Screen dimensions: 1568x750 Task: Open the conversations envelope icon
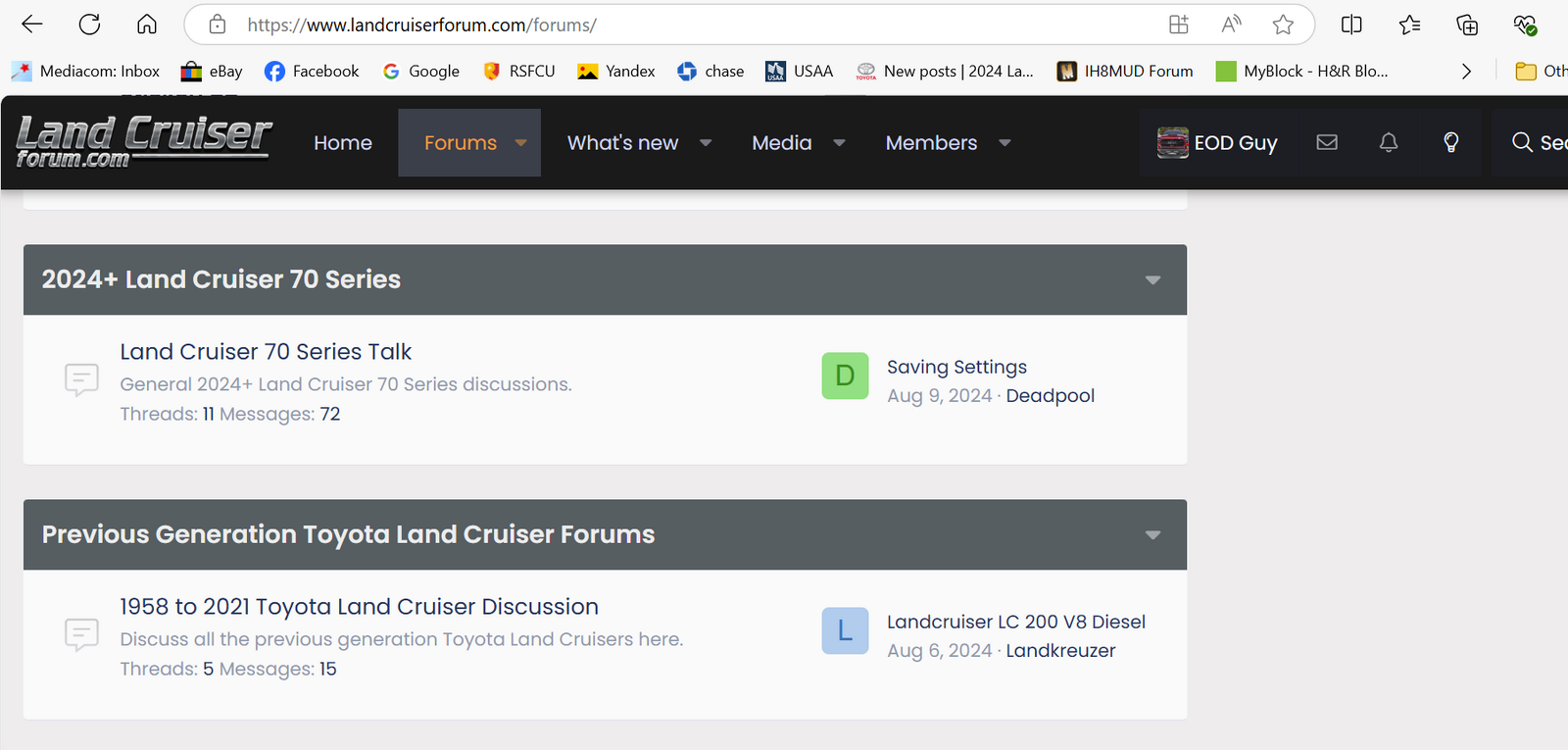(1327, 142)
